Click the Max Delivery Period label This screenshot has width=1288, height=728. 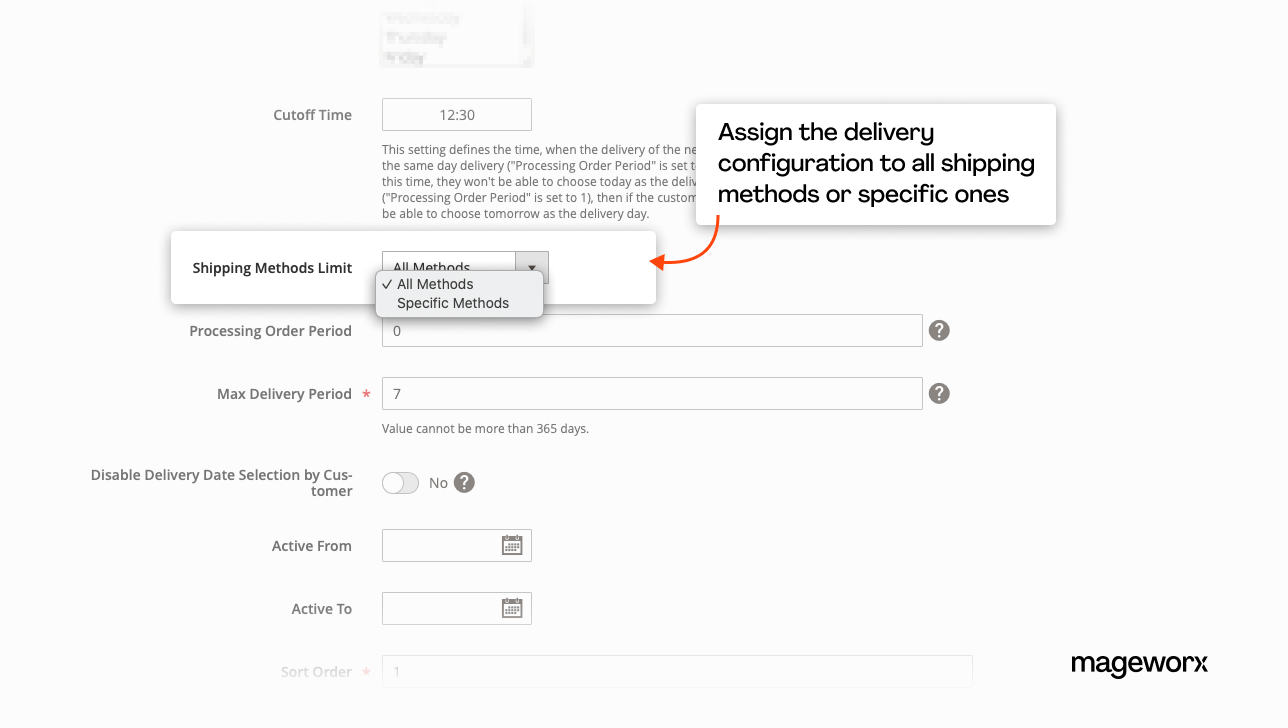coord(284,394)
